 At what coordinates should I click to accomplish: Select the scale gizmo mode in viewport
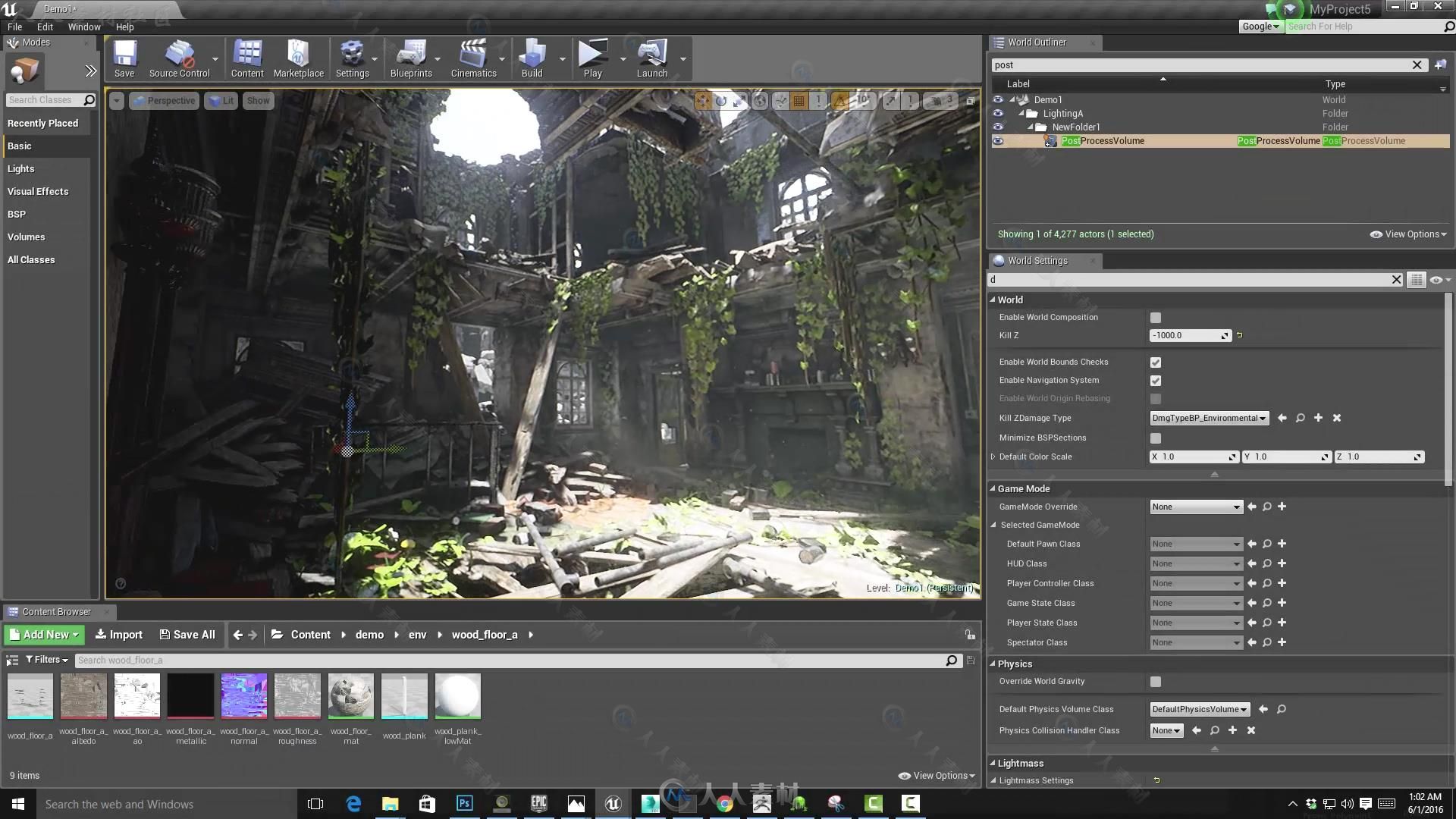pos(739,100)
